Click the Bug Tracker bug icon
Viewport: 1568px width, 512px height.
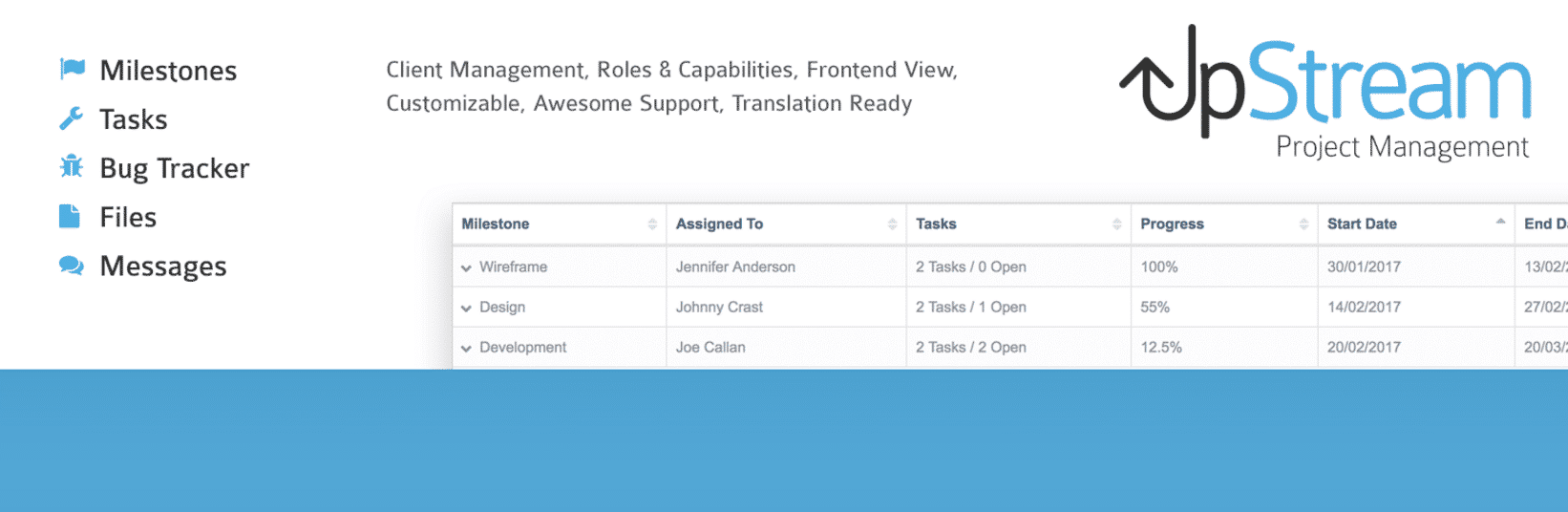72,167
